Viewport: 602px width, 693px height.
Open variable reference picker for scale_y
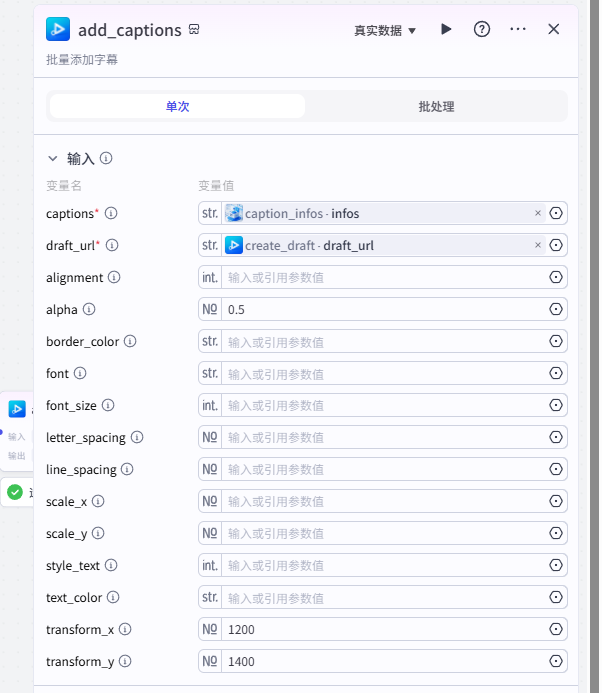(556, 533)
